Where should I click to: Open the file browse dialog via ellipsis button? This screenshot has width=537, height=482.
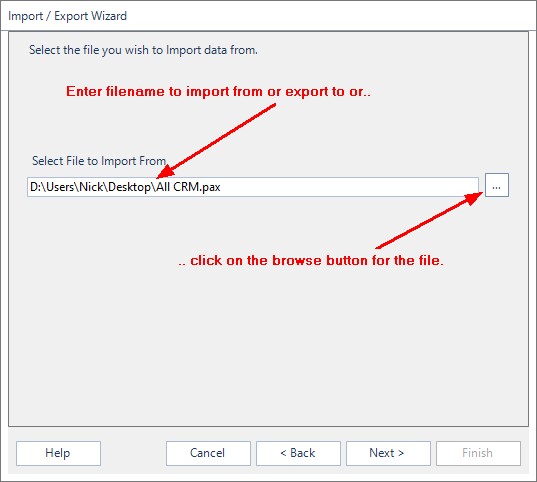(497, 185)
